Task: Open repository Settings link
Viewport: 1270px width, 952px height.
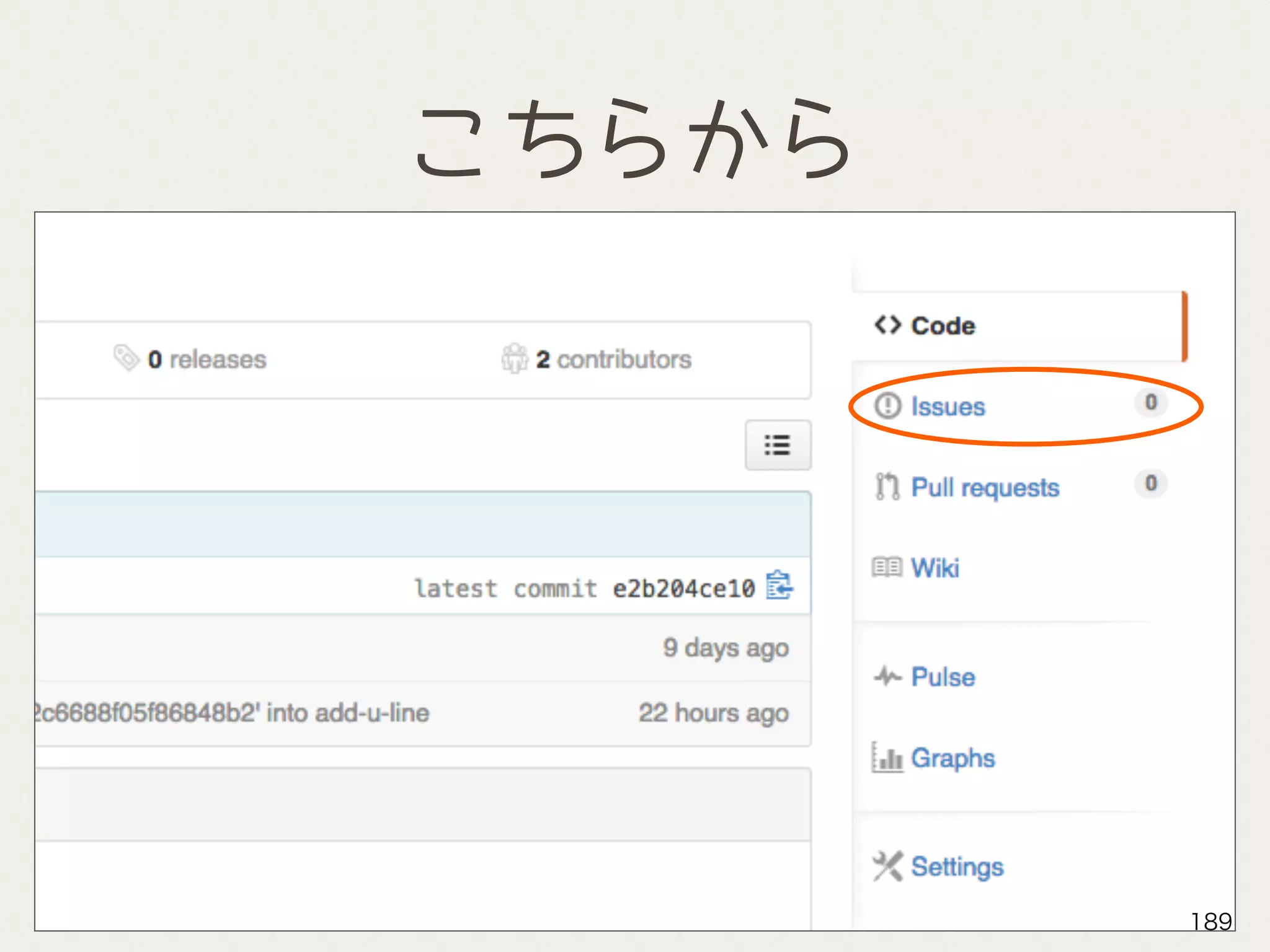Action: (957, 866)
